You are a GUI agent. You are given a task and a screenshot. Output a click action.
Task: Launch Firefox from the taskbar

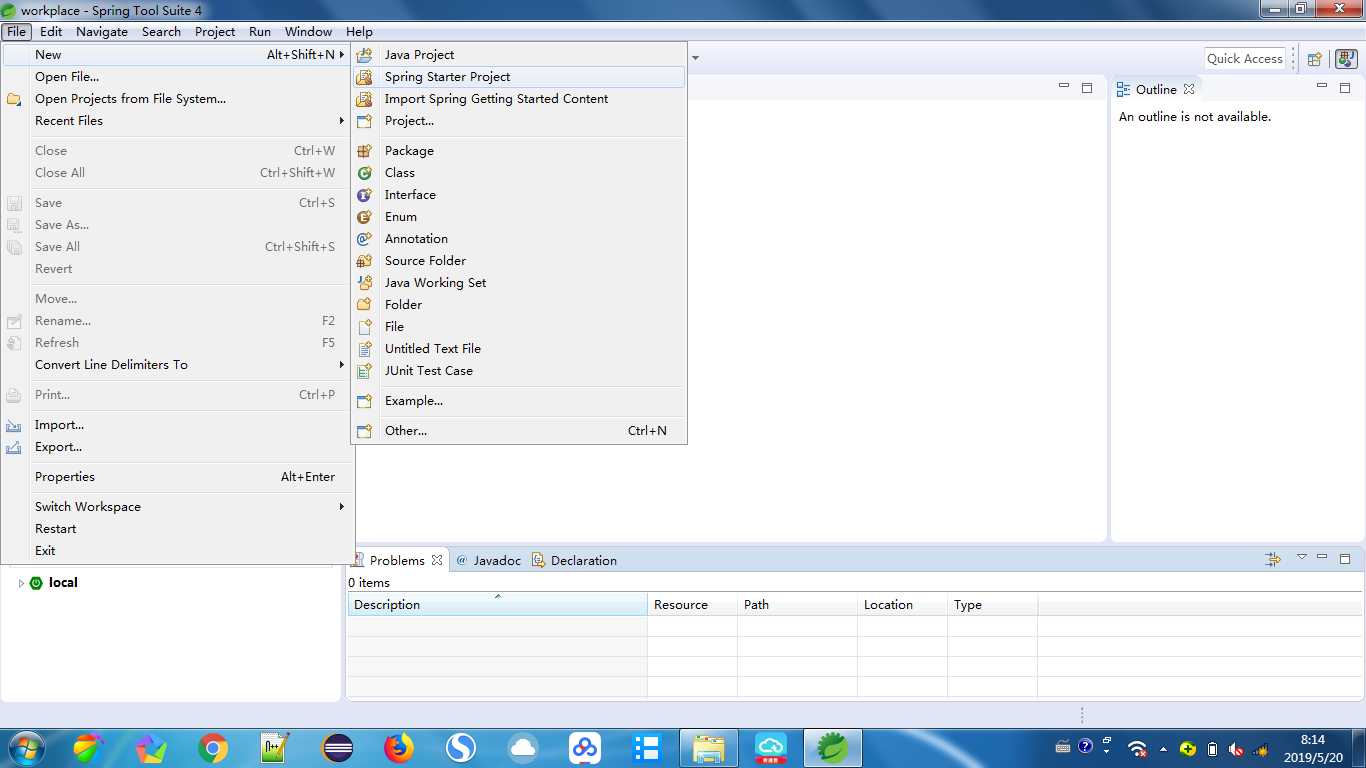399,748
